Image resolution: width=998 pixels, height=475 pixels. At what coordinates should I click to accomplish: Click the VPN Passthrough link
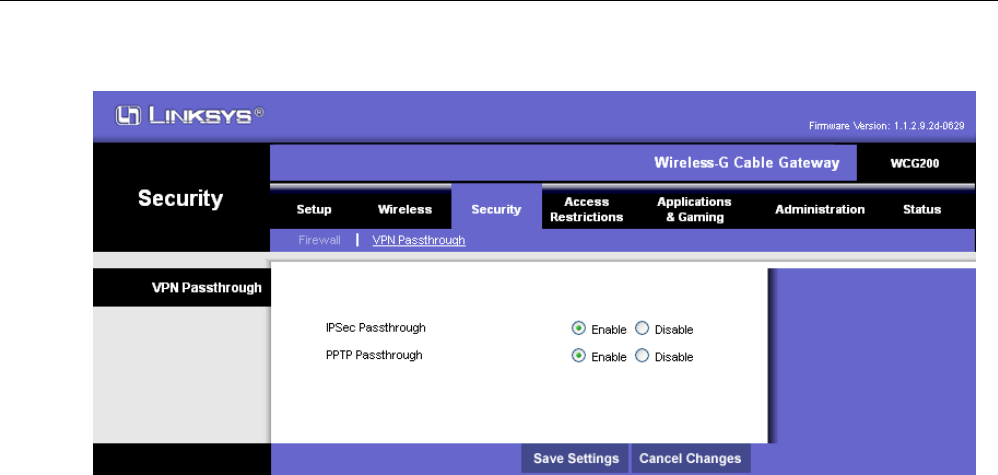419,240
